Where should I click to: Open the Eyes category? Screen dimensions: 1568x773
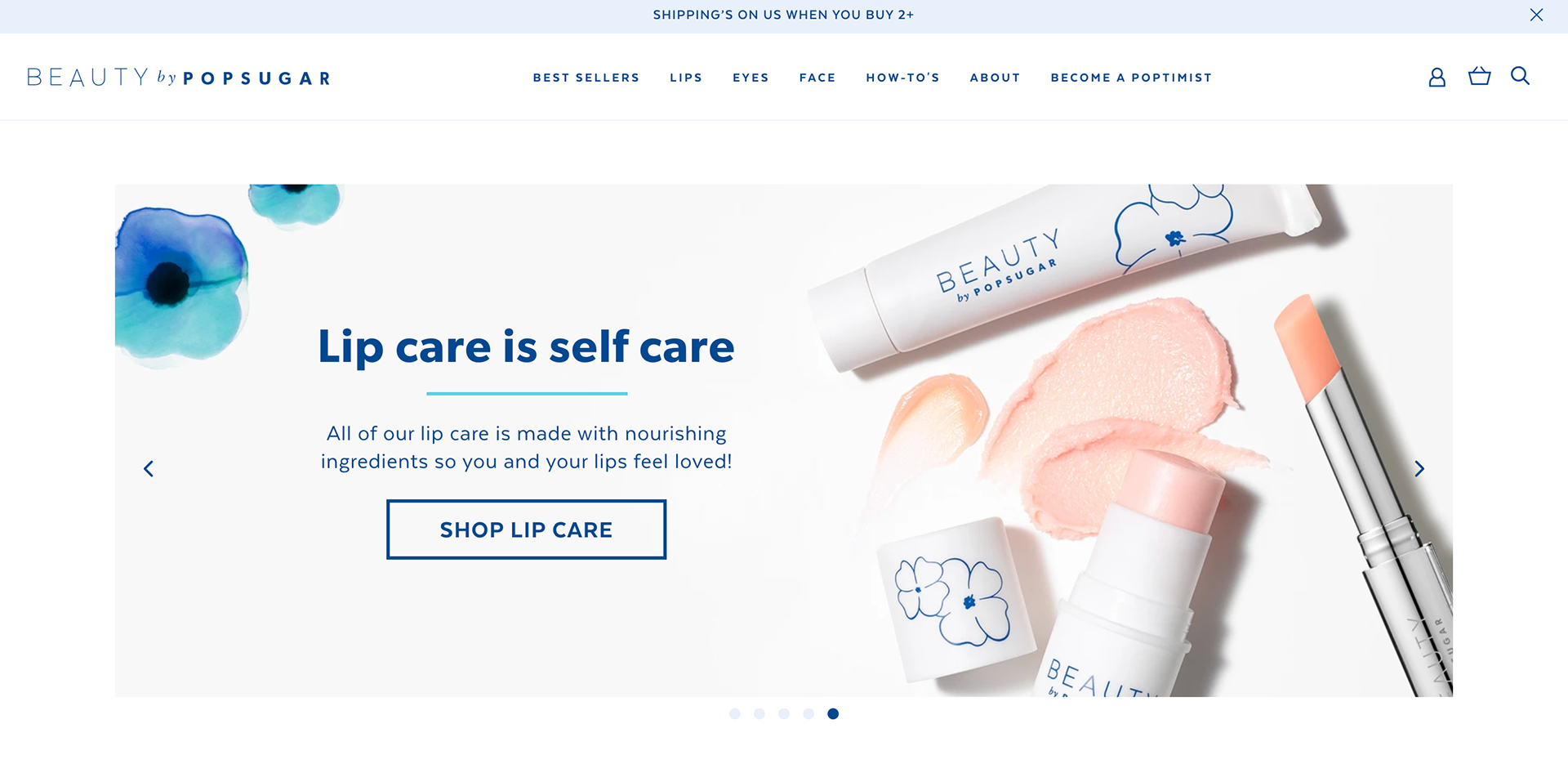point(751,78)
